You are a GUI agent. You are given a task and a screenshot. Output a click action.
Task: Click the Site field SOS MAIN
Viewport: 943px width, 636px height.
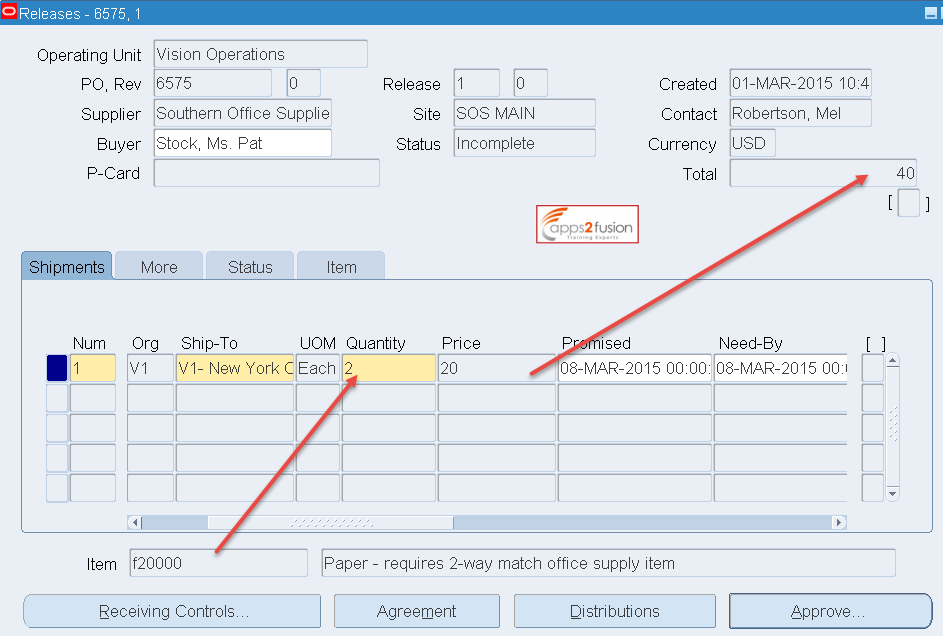click(524, 113)
